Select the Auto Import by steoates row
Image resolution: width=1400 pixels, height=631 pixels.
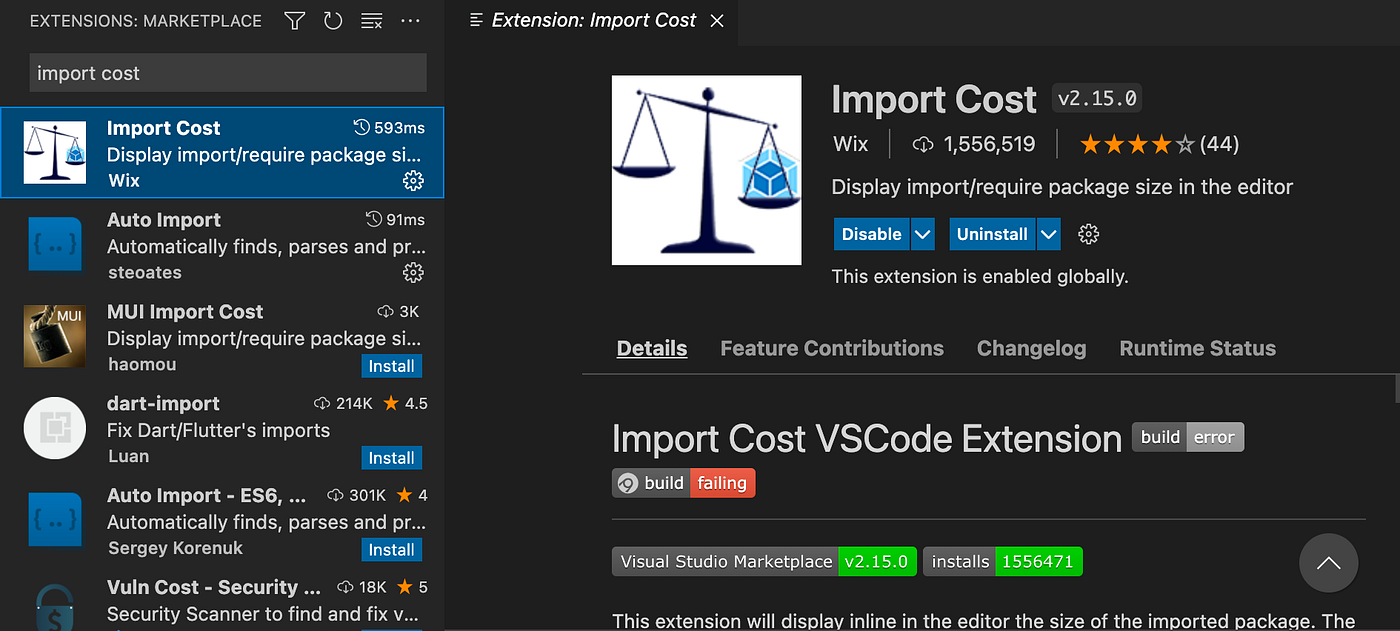coord(222,244)
